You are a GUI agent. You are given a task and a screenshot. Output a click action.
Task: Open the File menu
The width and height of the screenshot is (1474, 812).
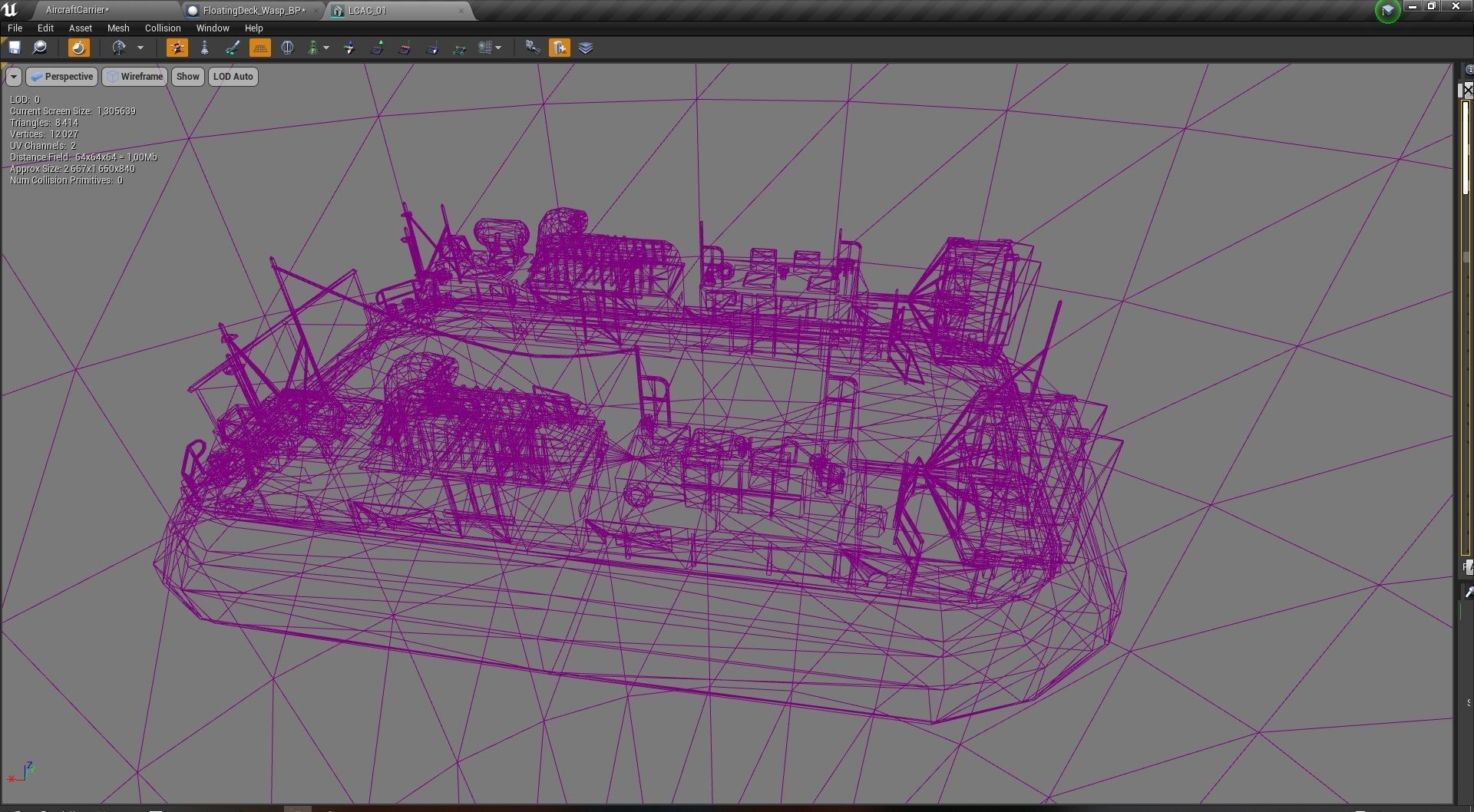15,28
